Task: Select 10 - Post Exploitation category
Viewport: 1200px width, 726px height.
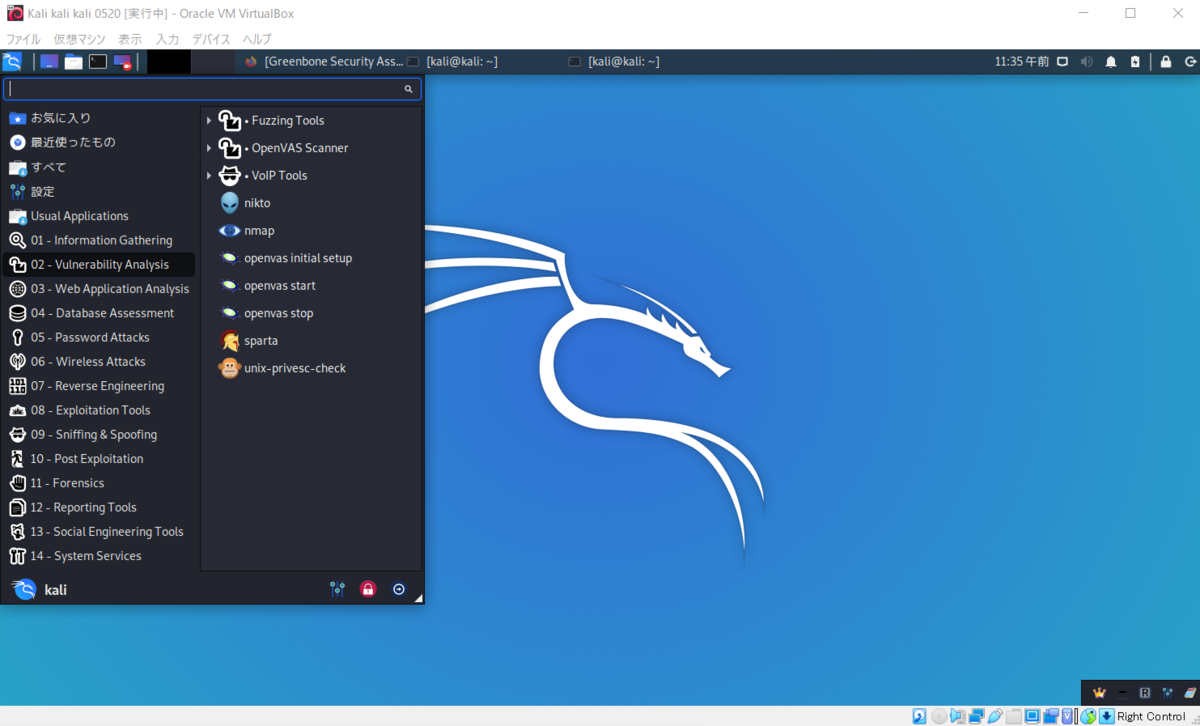Action: pos(100,458)
